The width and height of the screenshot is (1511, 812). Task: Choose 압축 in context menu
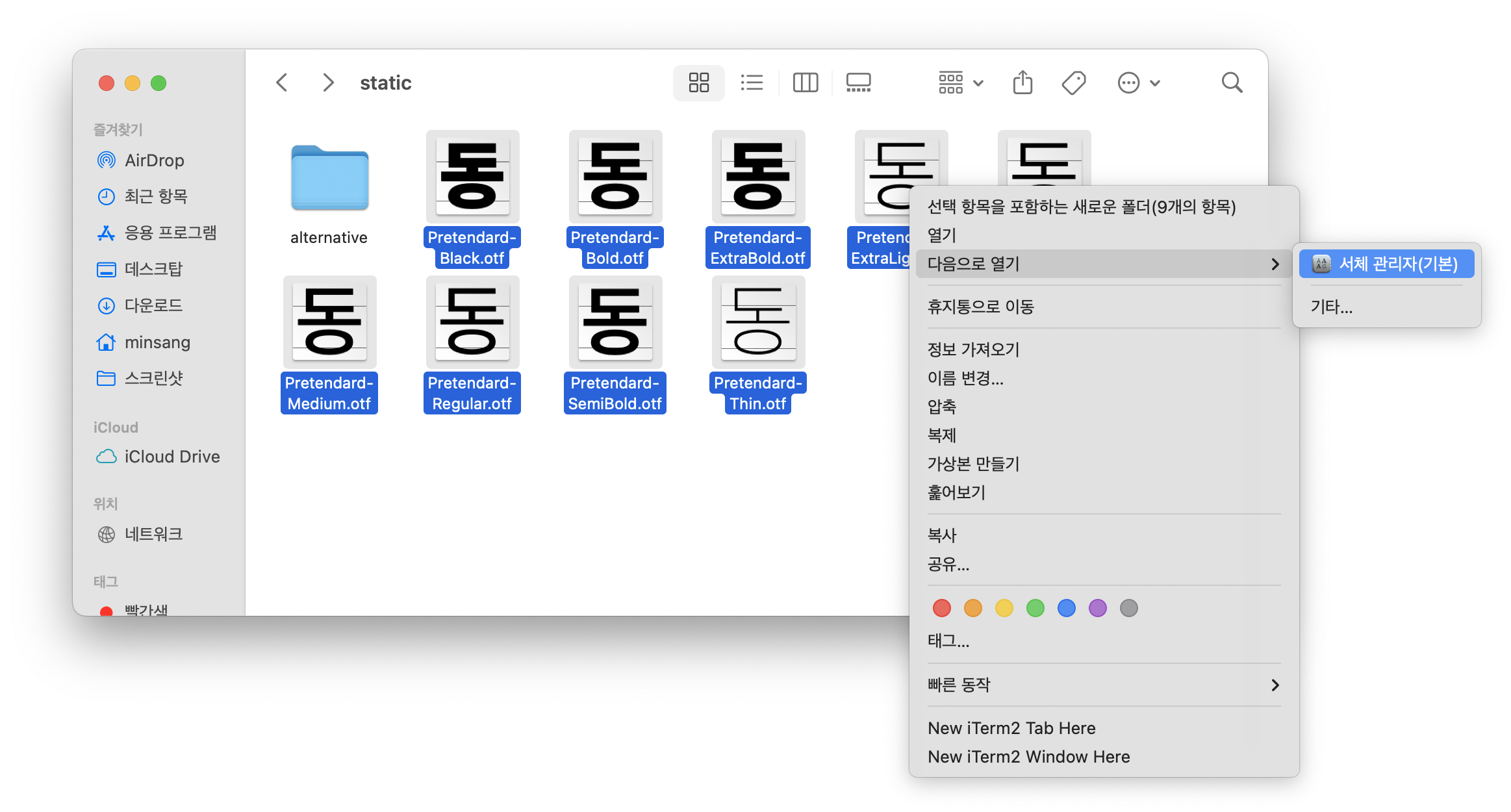pyautogui.click(x=1104, y=407)
